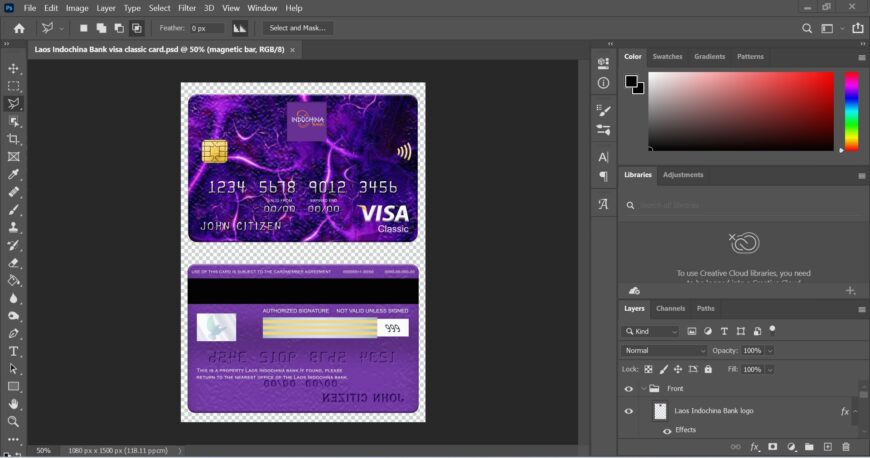Toggle lock all padlock icon
The width and height of the screenshot is (870, 458).
[708, 369]
